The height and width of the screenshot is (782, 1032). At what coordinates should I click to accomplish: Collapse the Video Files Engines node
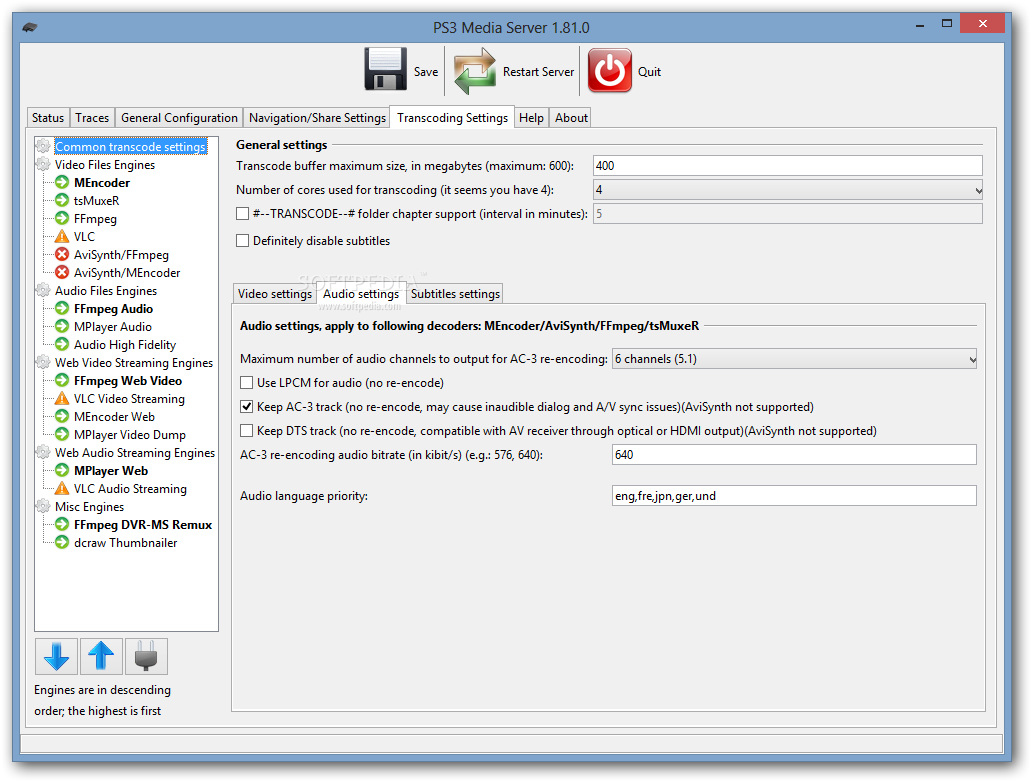point(43,164)
